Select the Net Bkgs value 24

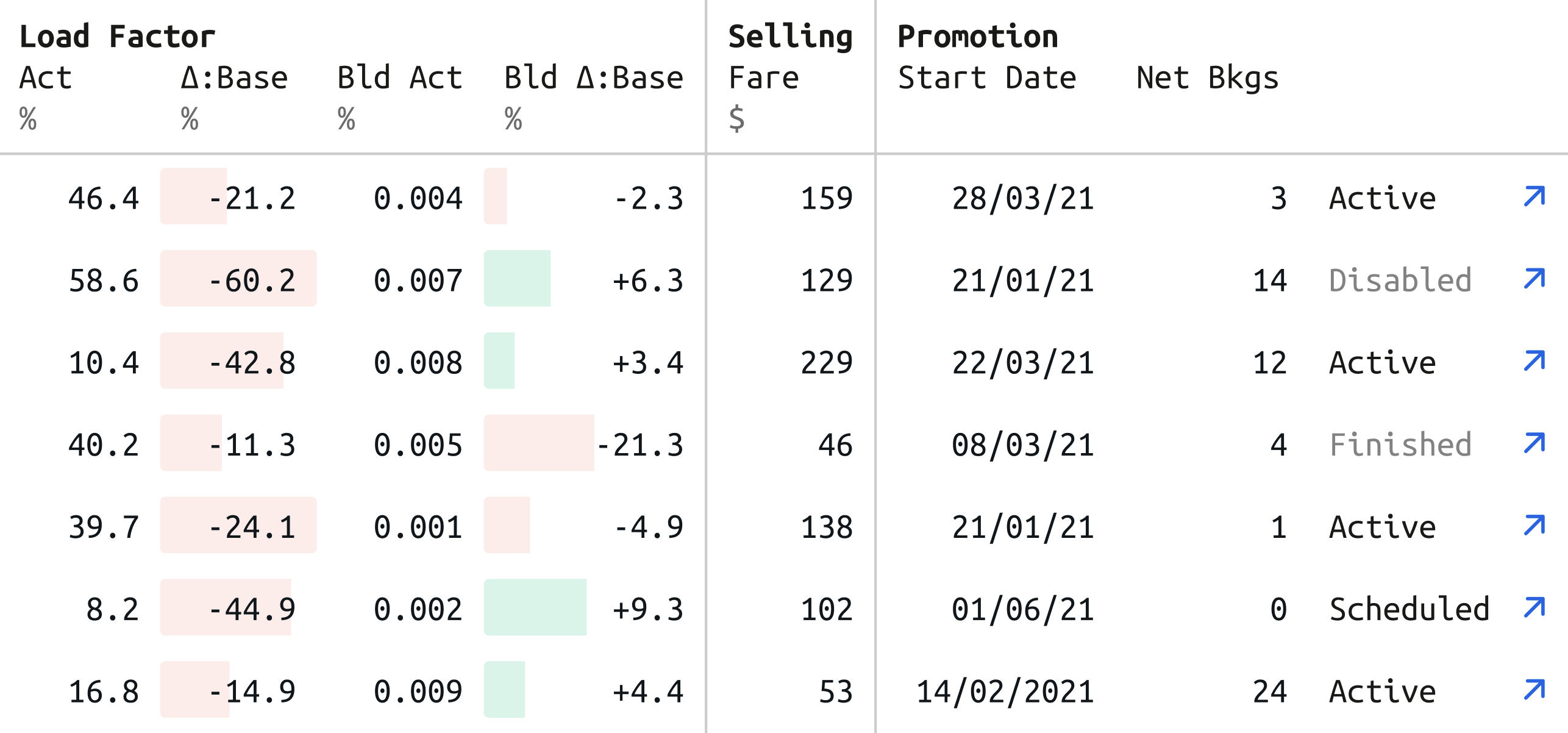pyautogui.click(x=1269, y=692)
